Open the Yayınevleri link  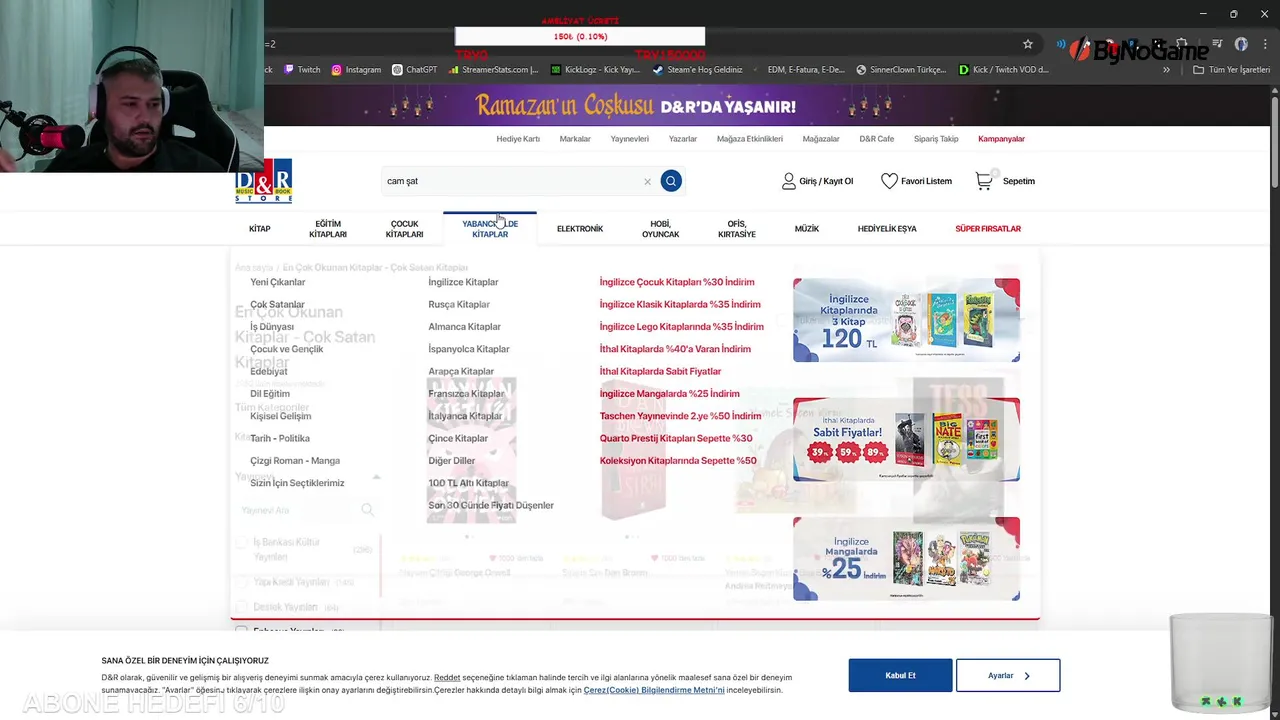pos(630,139)
